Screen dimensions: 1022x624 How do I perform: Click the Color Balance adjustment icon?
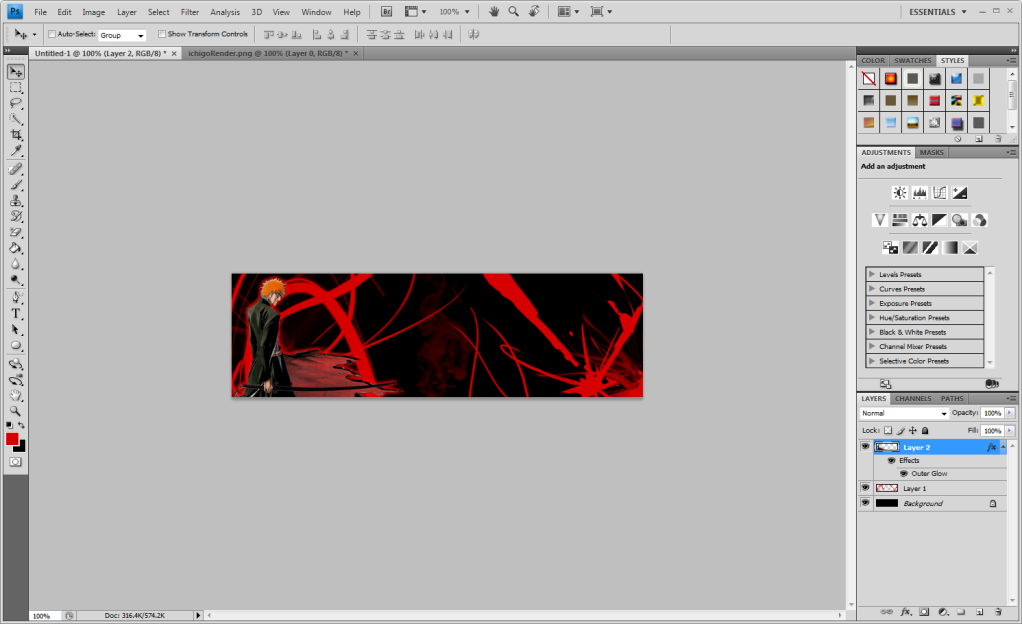[x=920, y=220]
